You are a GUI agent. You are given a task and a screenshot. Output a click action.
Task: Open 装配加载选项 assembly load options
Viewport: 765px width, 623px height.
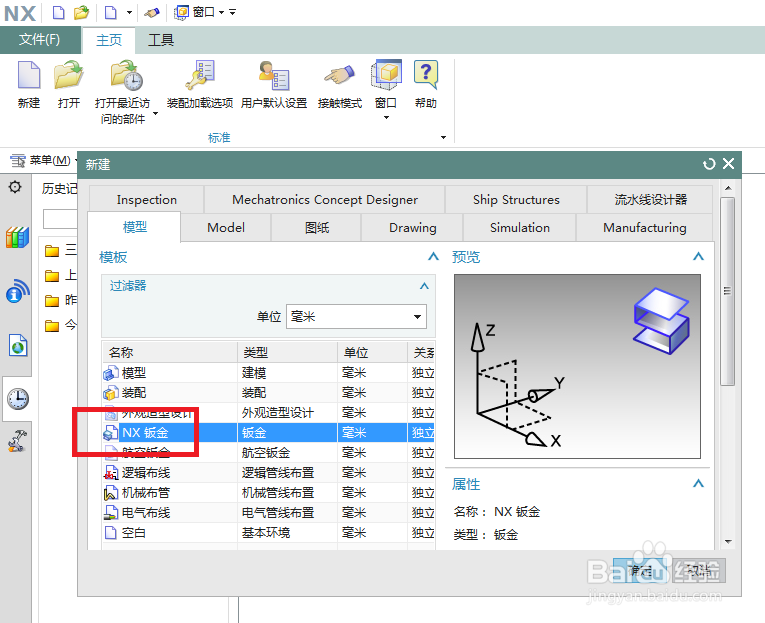[200, 75]
